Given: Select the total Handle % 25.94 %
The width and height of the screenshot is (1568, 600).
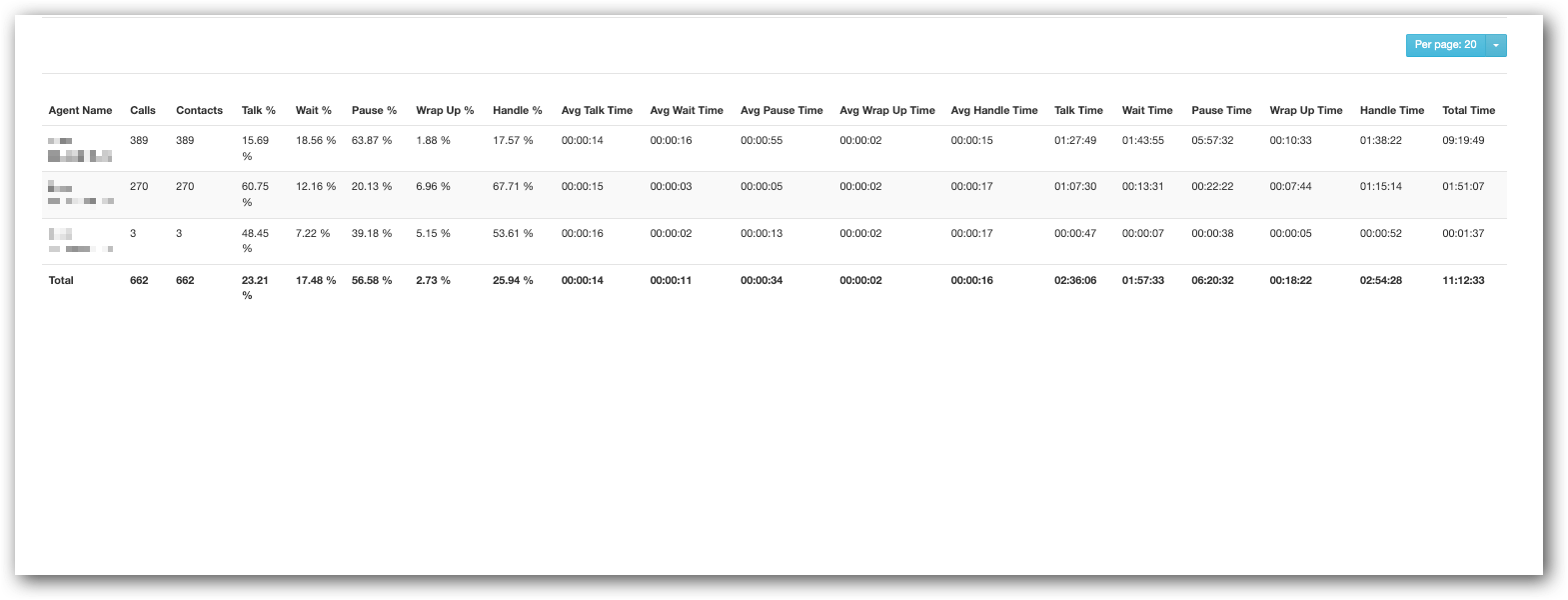Looking at the screenshot, I should tap(513, 281).
